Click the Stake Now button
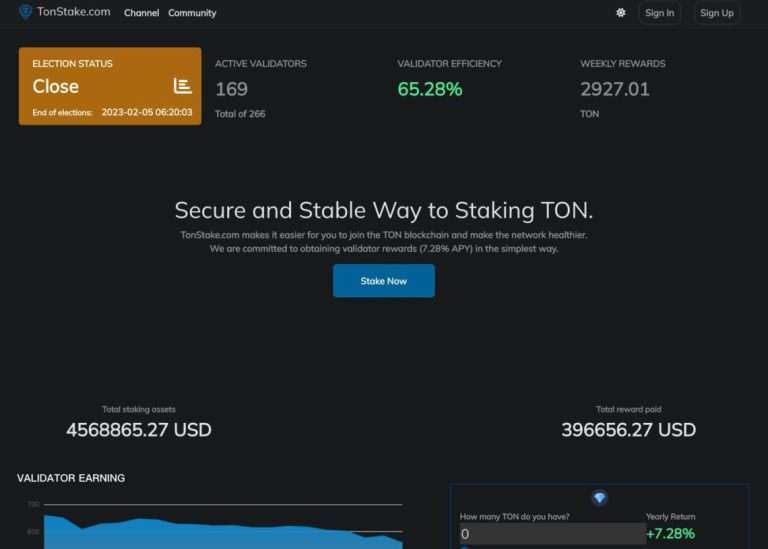 click(384, 281)
